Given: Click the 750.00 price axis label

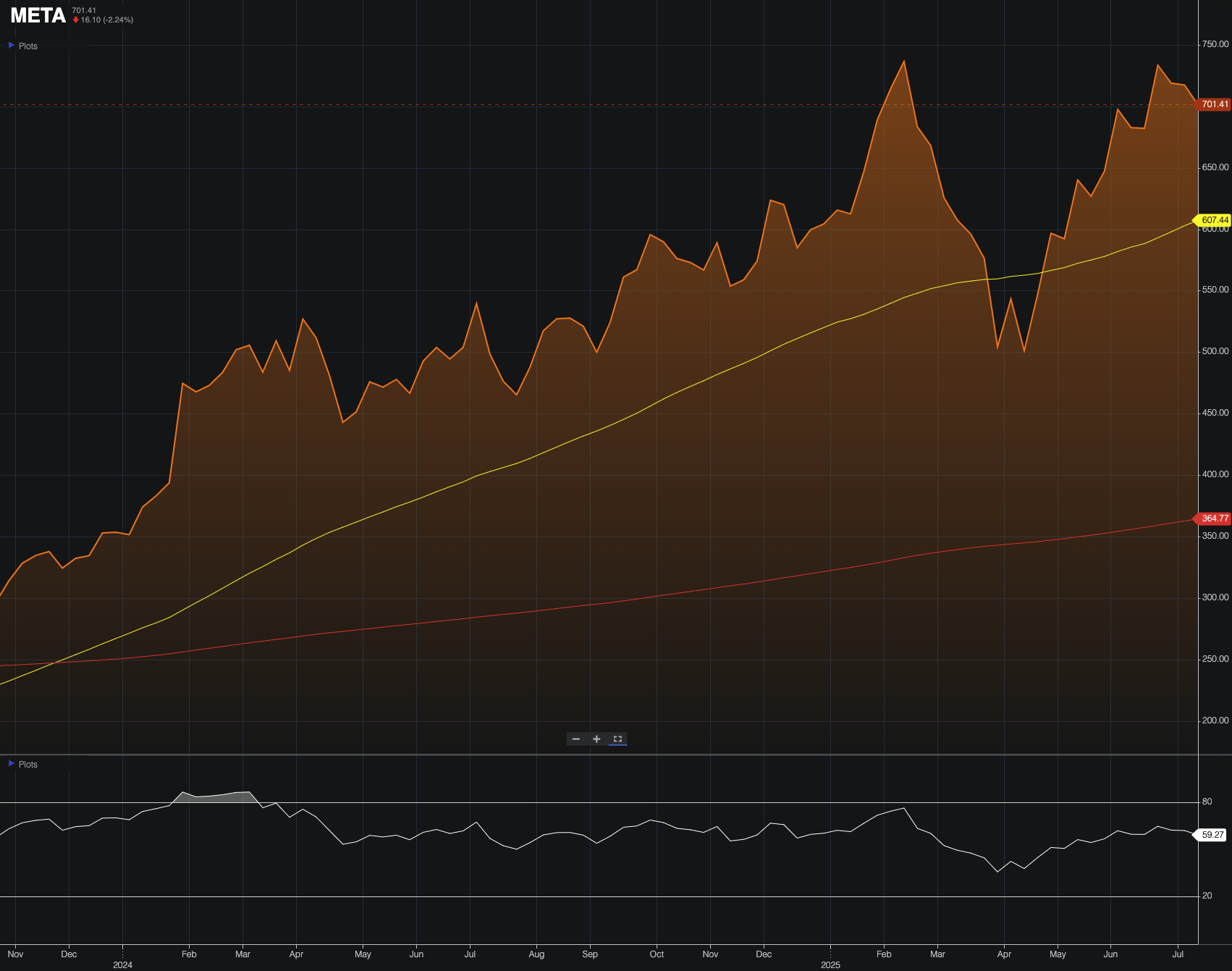Looking at the screenshot, I should 1215,44.
